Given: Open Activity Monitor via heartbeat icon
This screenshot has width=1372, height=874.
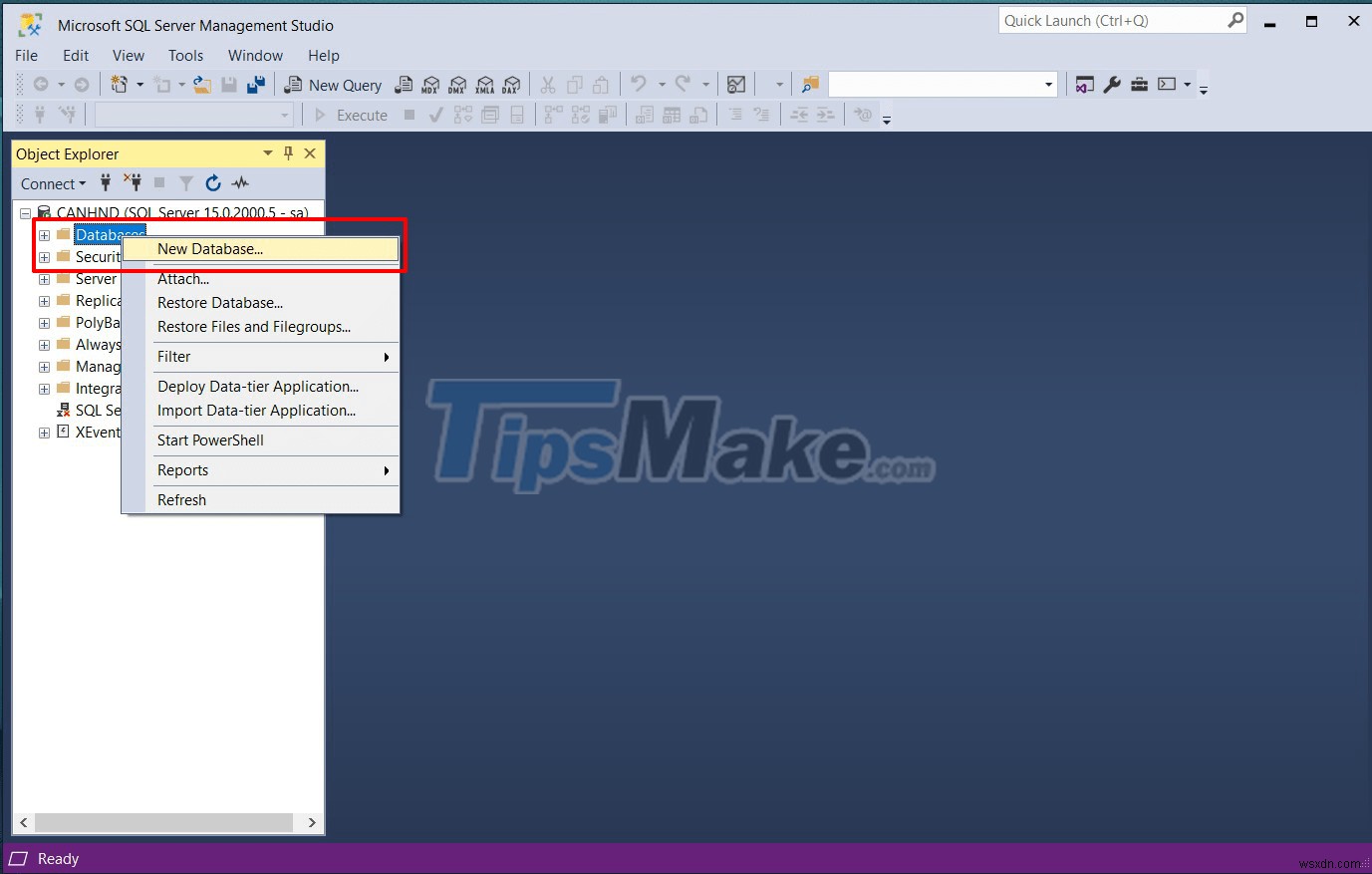Looking at the screenshot, I should coord(239,183).
